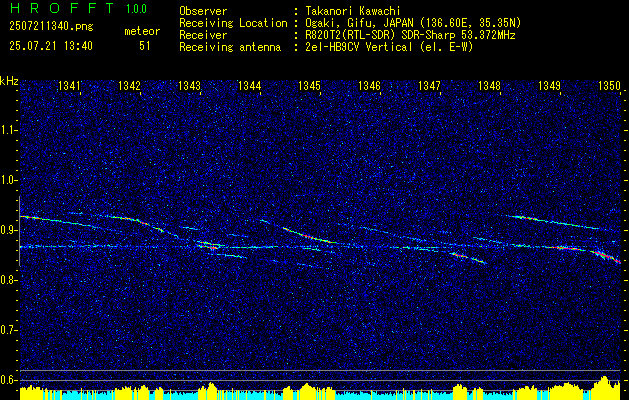Click the timestamp 25.07.21 13:40

click(x=51, y=46)
